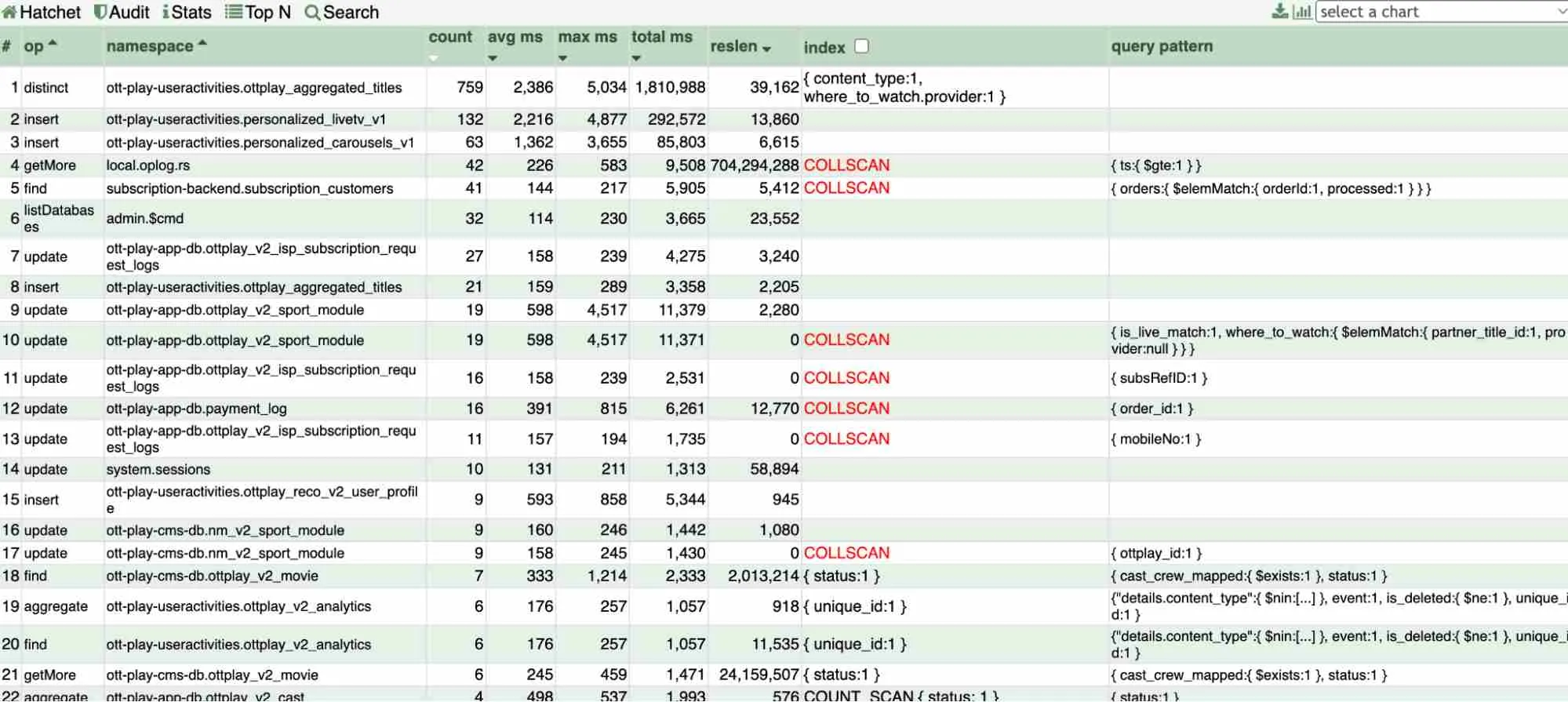Open the Hatchet home link
Image resolution: width=1568 pixels, height=702 pixels.
tap(42, 12)
